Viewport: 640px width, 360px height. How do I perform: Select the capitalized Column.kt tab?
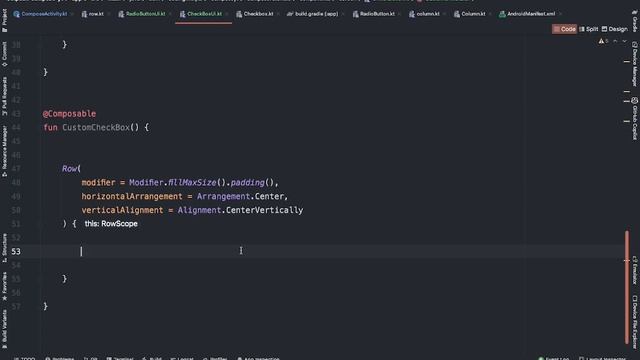point(473,14)
